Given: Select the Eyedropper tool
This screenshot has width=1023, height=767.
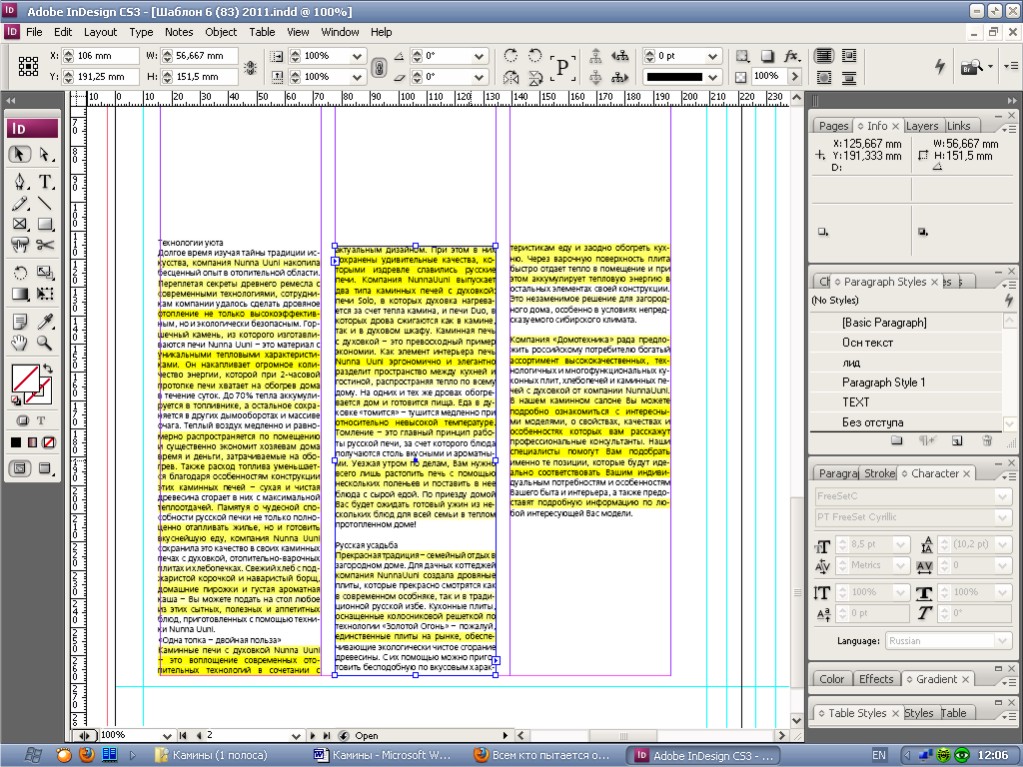Looking at the screenshot, I should pos(44,322).
